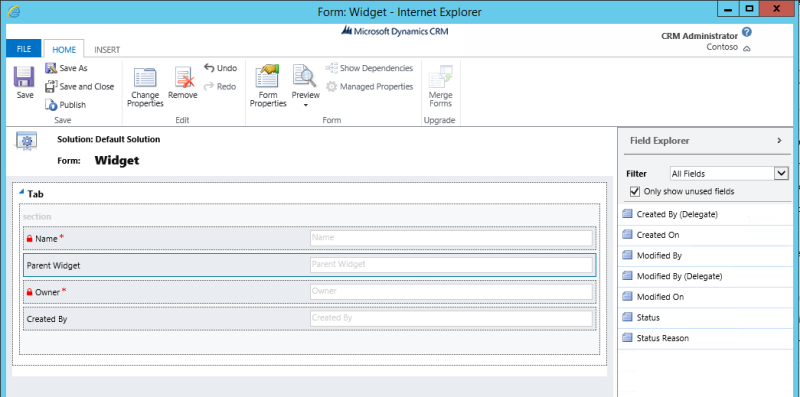Select the Parent Widget field label

coord(53,265)
